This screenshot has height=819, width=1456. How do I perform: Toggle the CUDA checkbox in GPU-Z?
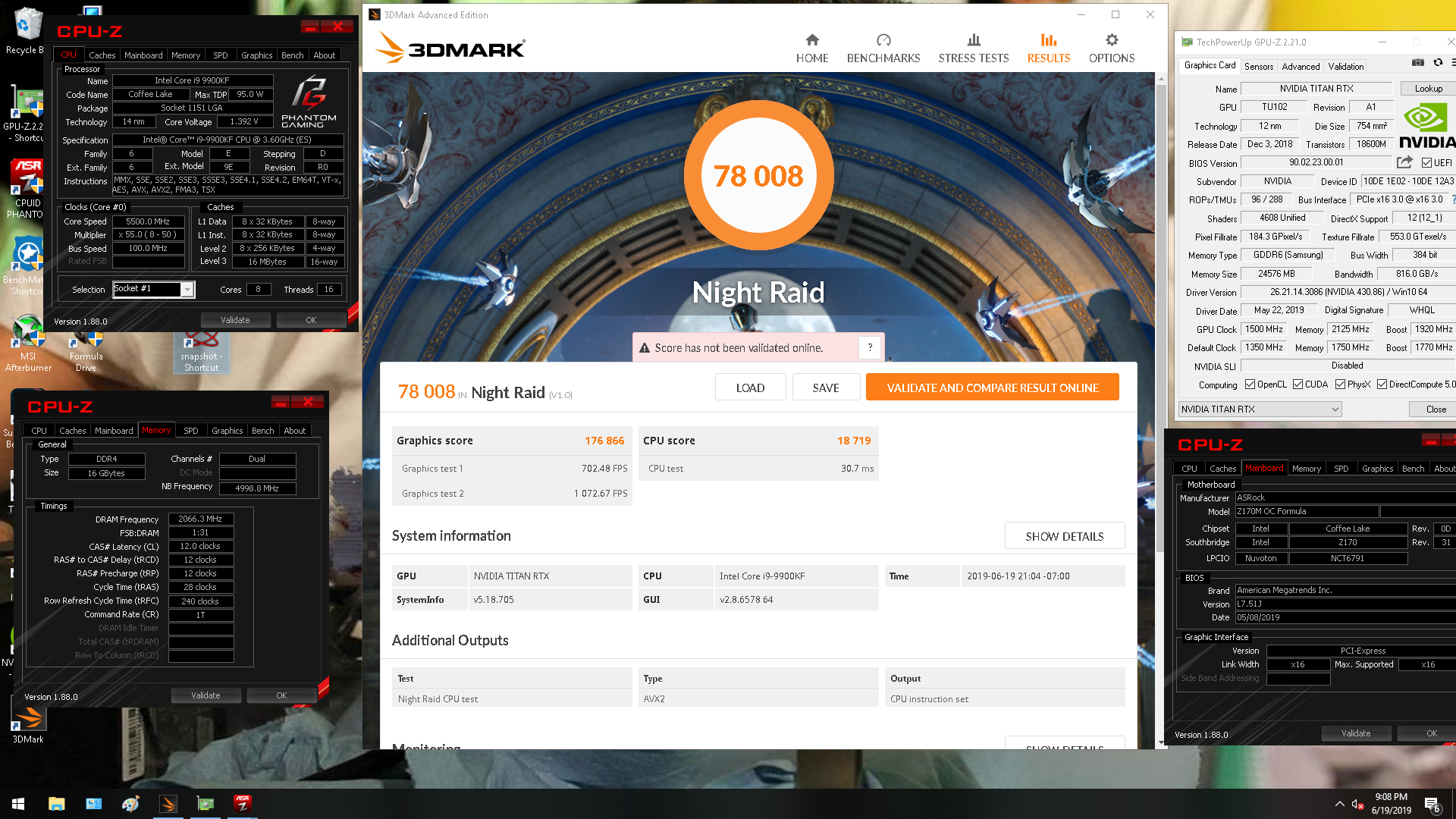(1298, 384)
